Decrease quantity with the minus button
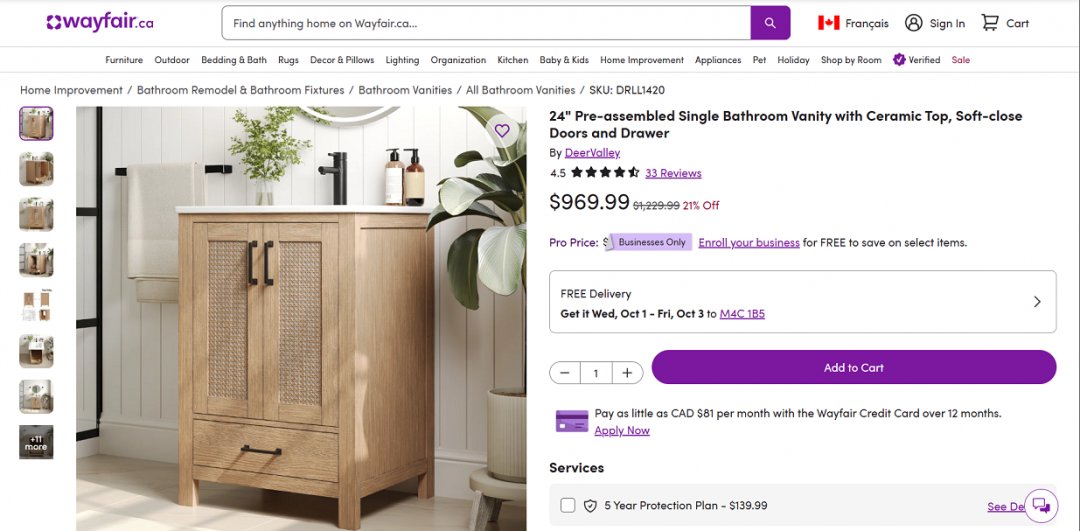The image size is (1080, 531). (x=565, y=373)
